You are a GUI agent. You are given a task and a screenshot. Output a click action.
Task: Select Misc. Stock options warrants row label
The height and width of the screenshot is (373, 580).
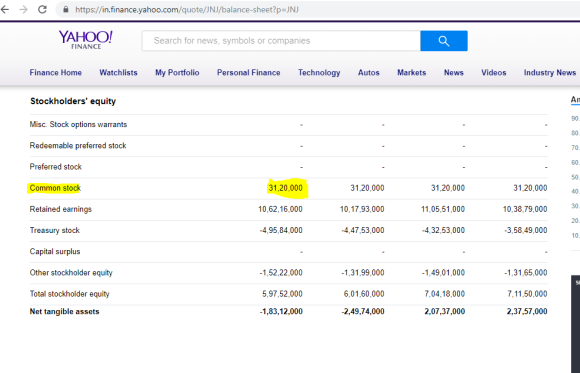(x=78, y=124)
